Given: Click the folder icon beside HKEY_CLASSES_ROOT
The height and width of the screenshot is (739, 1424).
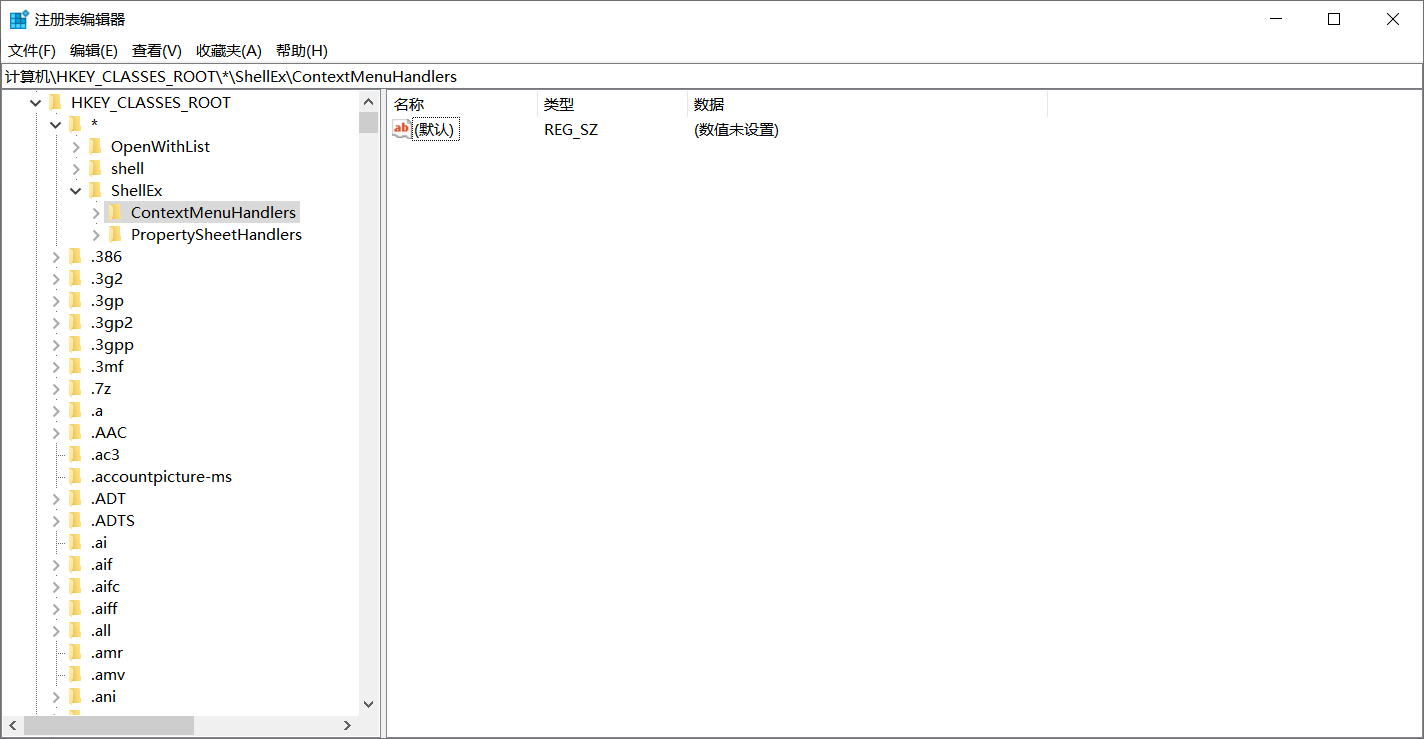Looking at the screenshot, I should click(56, 102).
